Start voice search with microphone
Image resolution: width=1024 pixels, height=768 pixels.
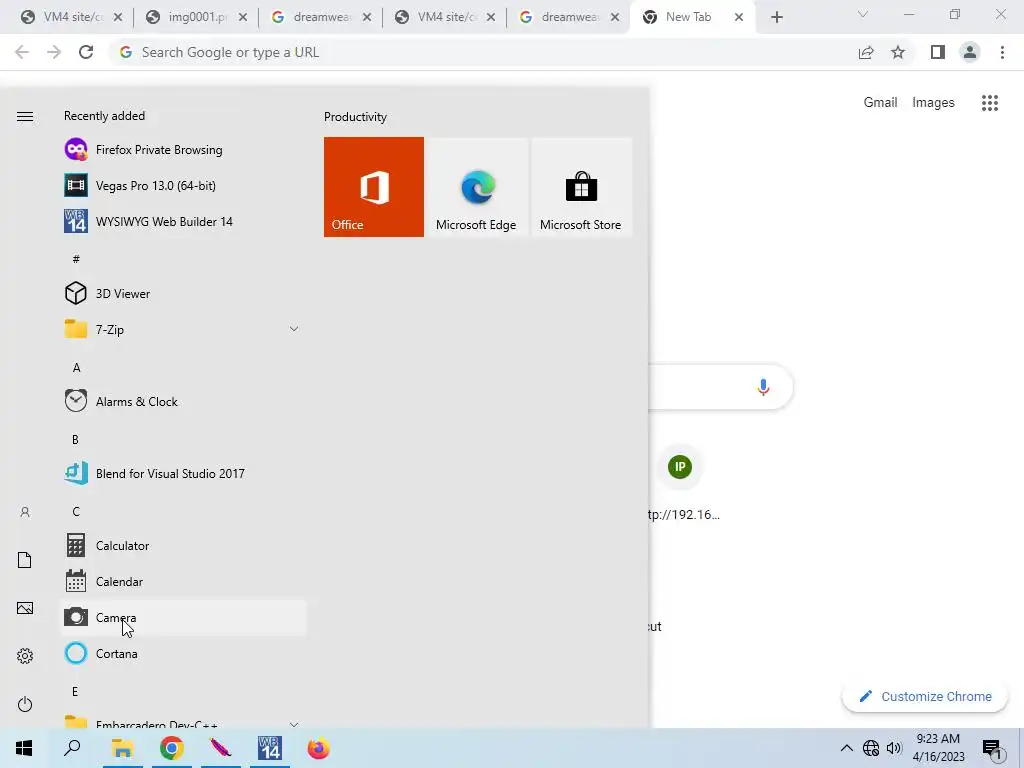click(763, 387)
